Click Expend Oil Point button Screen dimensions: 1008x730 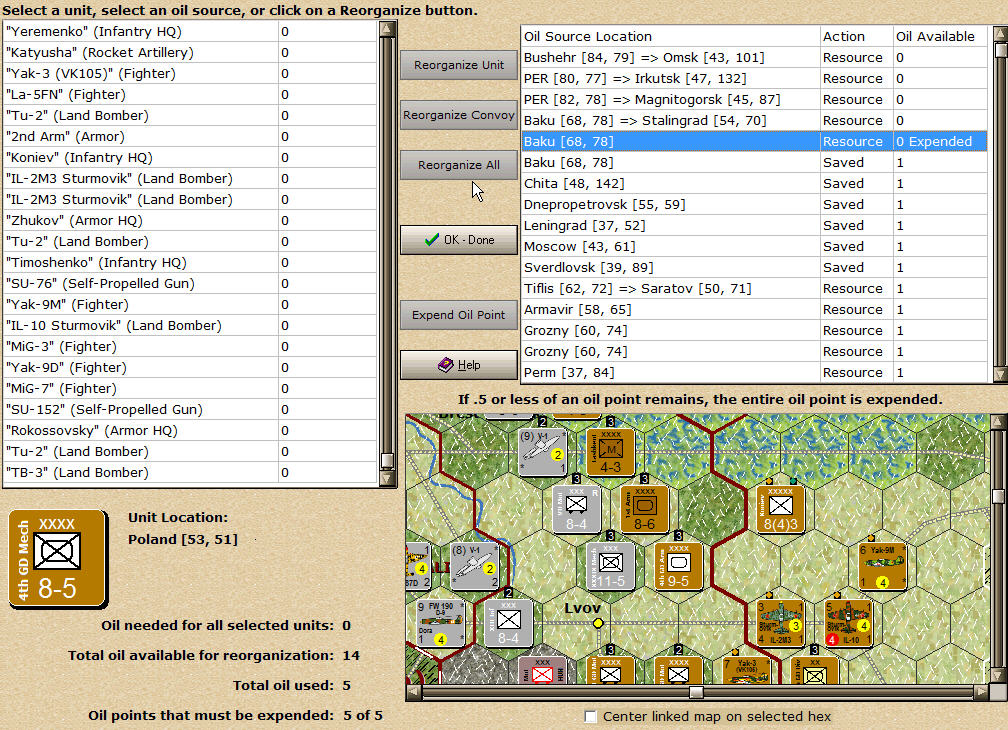click(459, 315)
